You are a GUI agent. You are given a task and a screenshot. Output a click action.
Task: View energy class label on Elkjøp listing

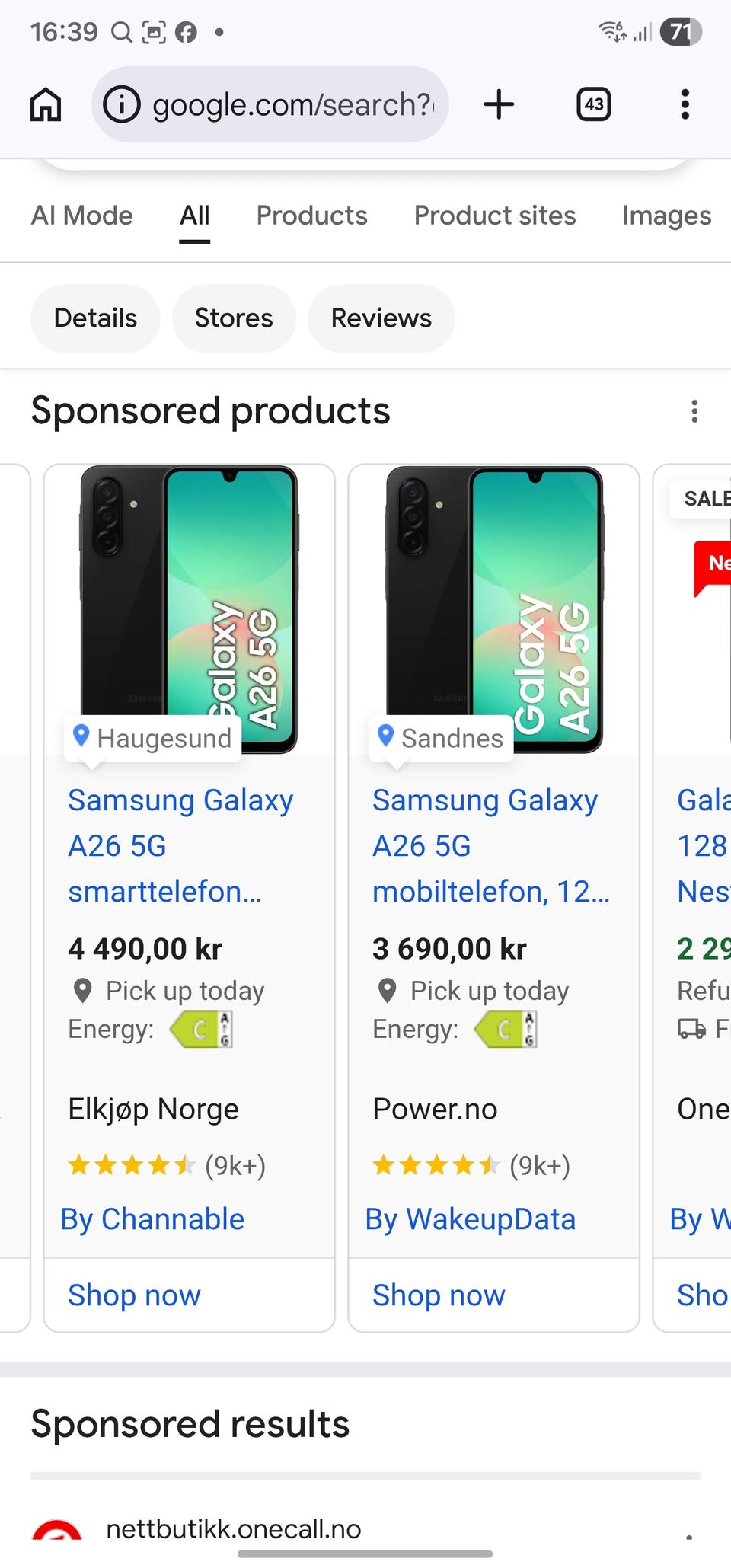pyautogui.click(x=201, y=1030)
